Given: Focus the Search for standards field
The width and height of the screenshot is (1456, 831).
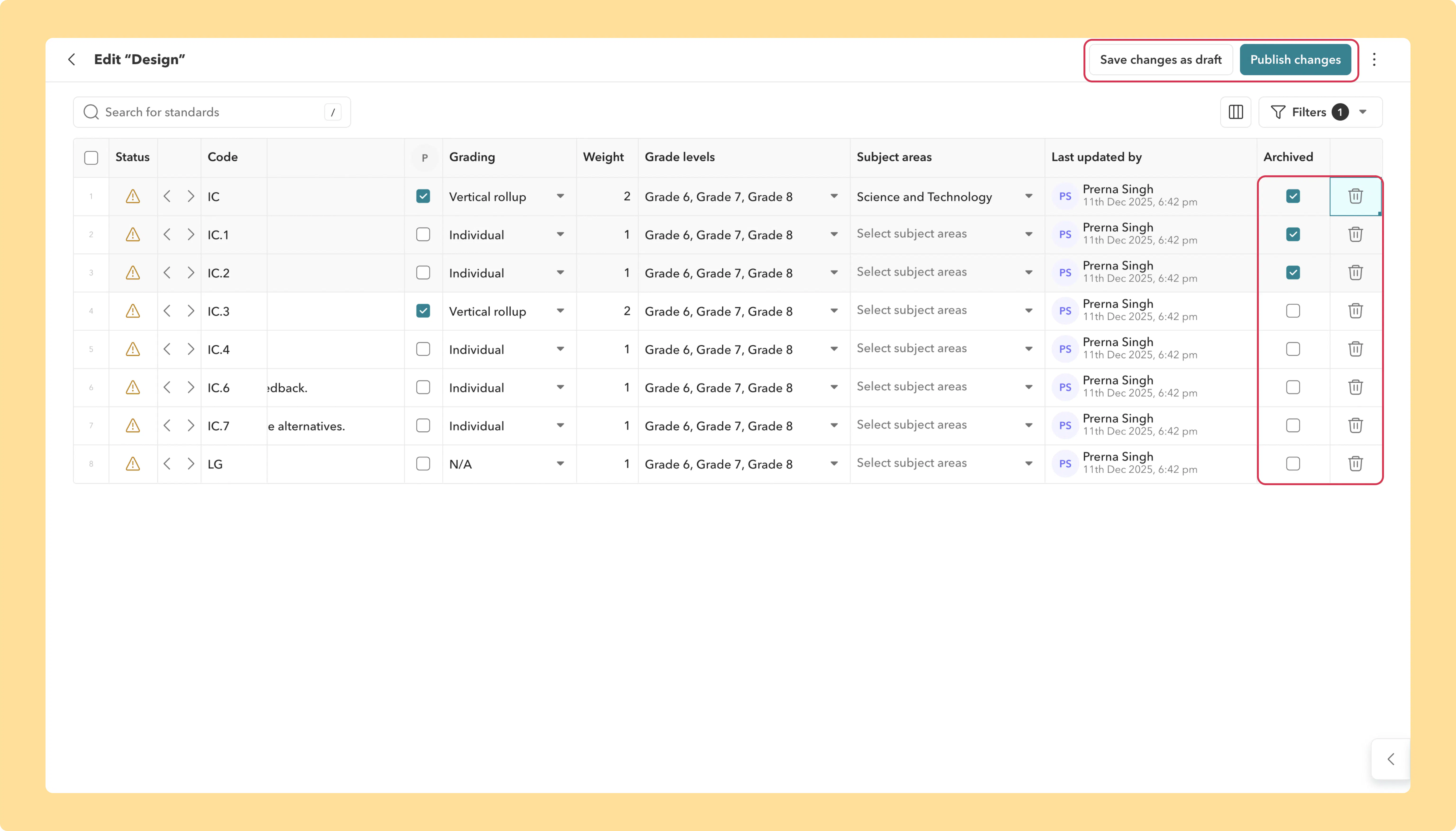Looking at the screenshot, I should tap(212, 112).
